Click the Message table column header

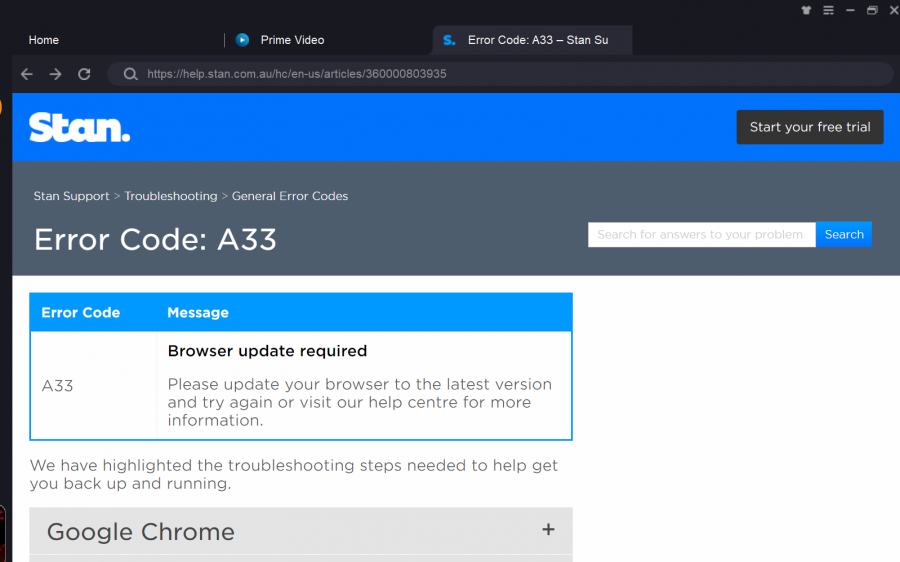(198, 312)
